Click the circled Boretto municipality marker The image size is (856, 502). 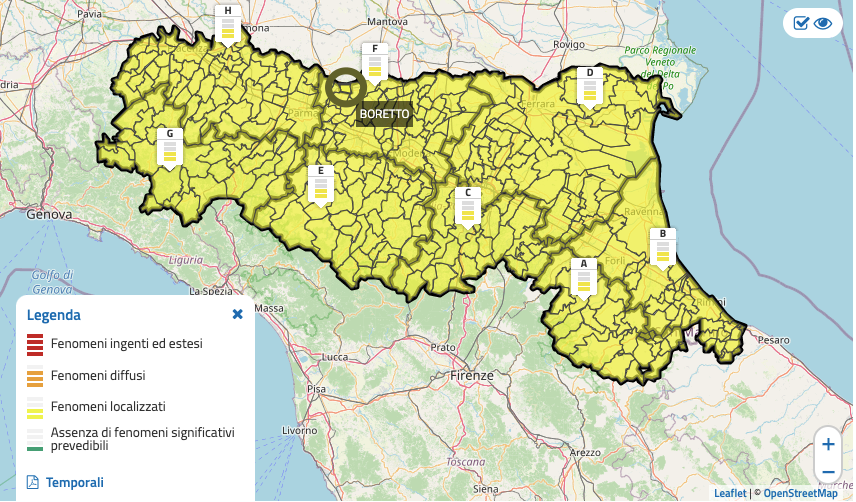coord(346,87)
